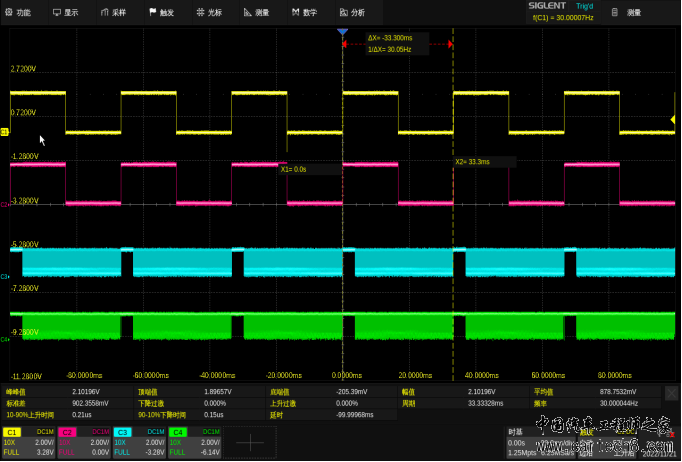The height and width of the screenshot is (462, 682).
Task: Open the 时基 timebase settings box
Action: [x=541, y=442]
